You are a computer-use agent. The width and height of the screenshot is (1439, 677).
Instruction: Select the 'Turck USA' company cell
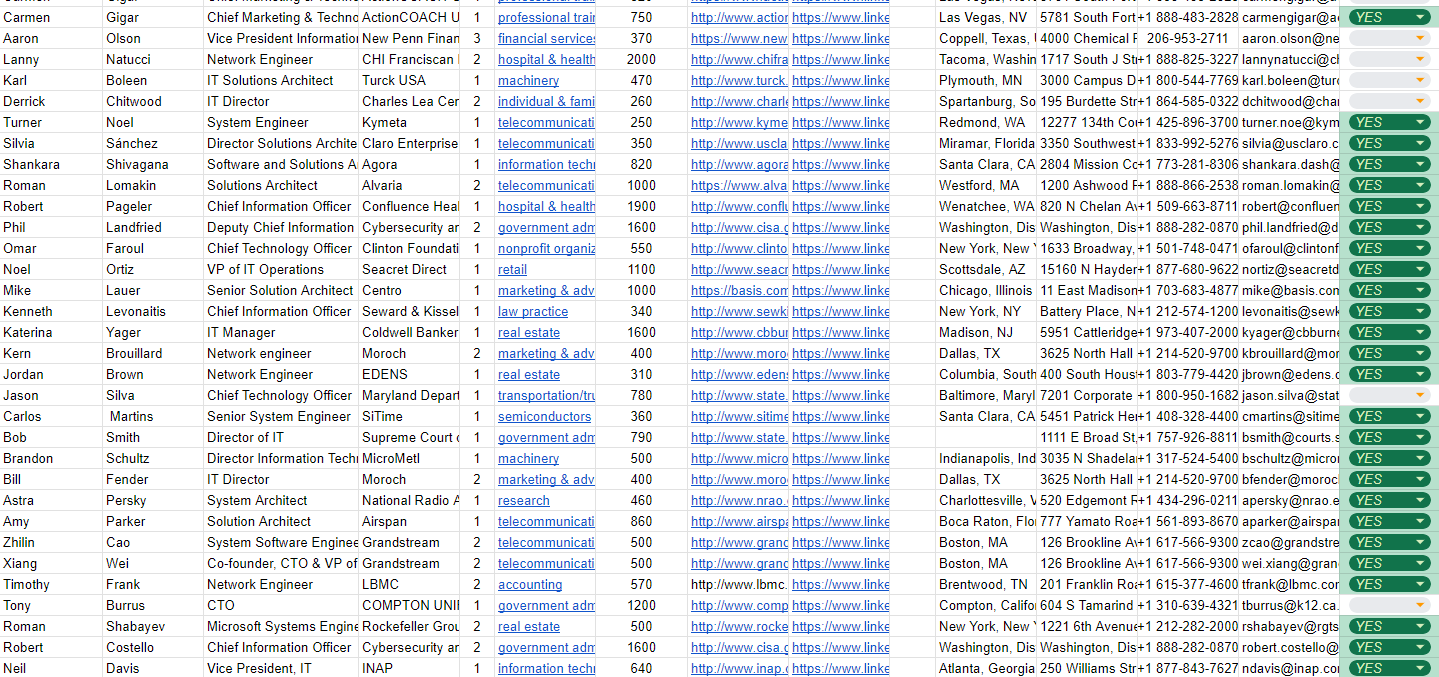click(410, 80)
